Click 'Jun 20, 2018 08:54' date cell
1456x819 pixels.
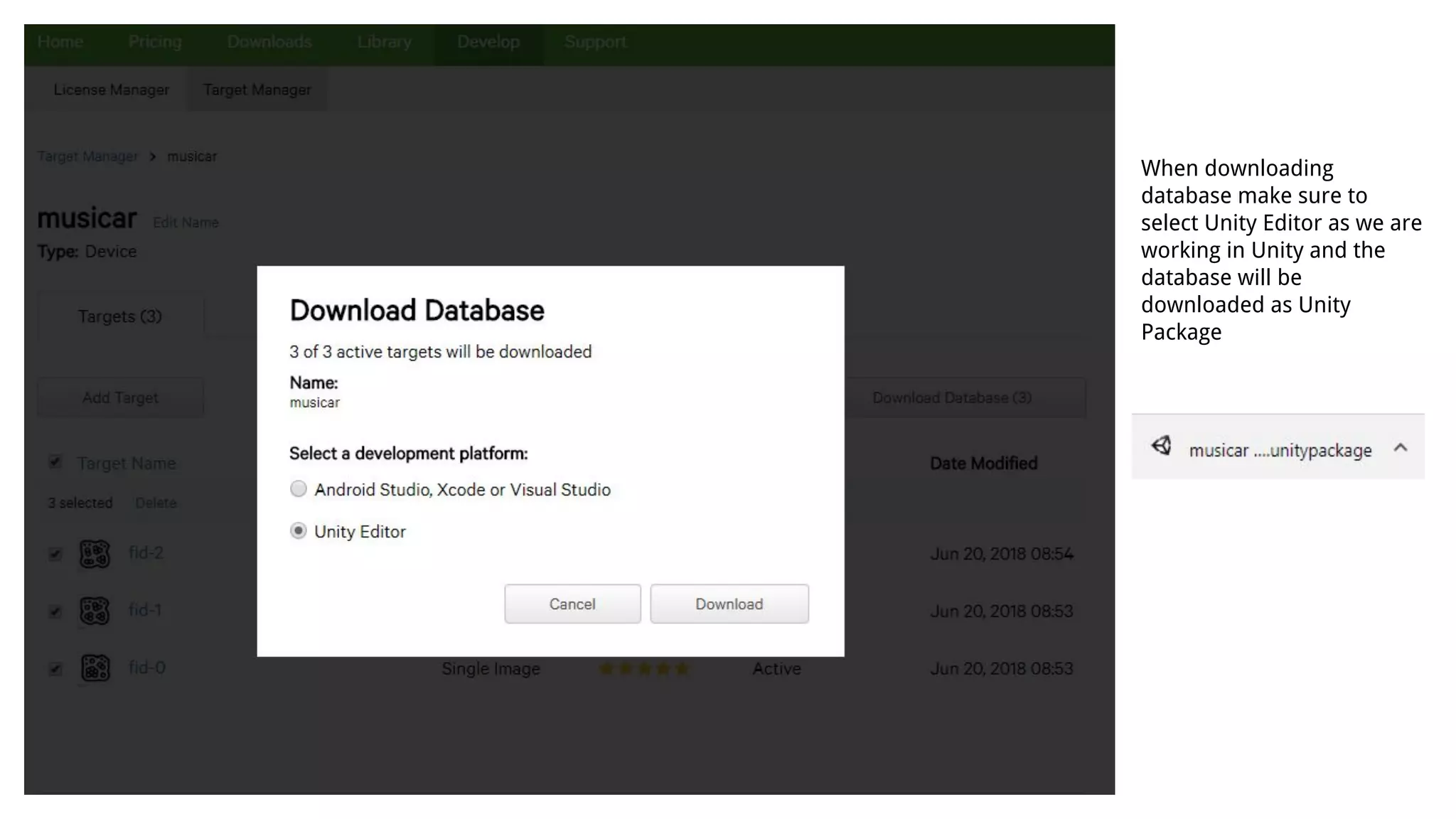pos(1002,554)
